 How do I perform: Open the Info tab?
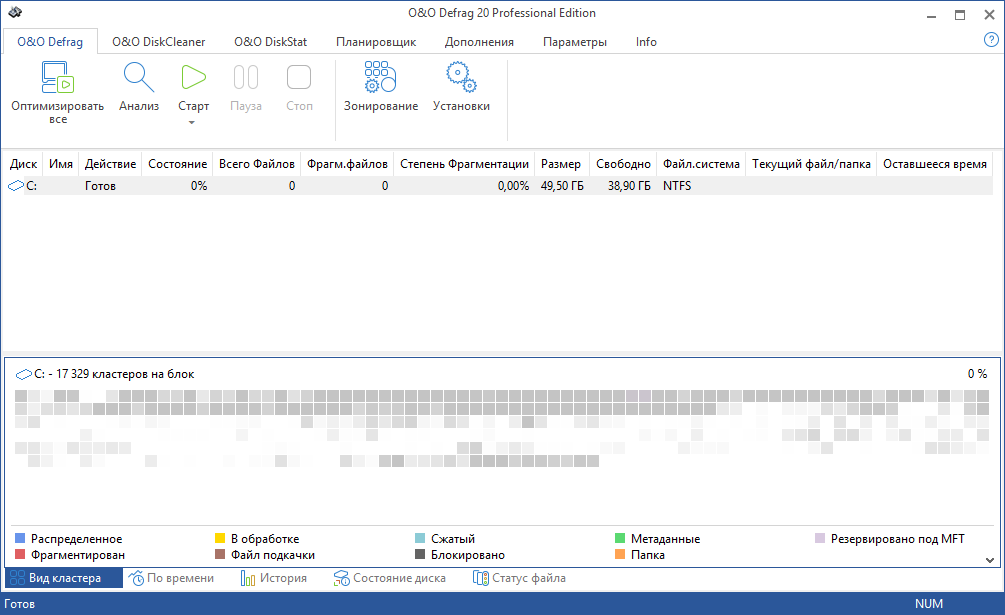click(646, 42)
